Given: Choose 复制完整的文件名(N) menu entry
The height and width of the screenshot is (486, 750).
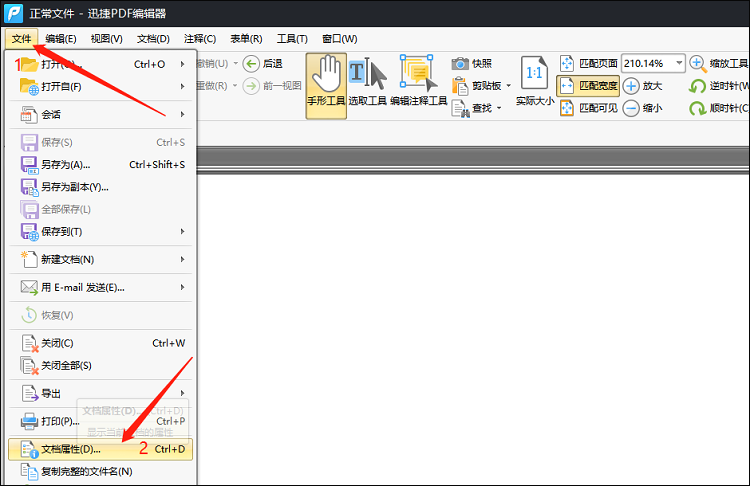Looking at the screenshot, I should point(100,472).
